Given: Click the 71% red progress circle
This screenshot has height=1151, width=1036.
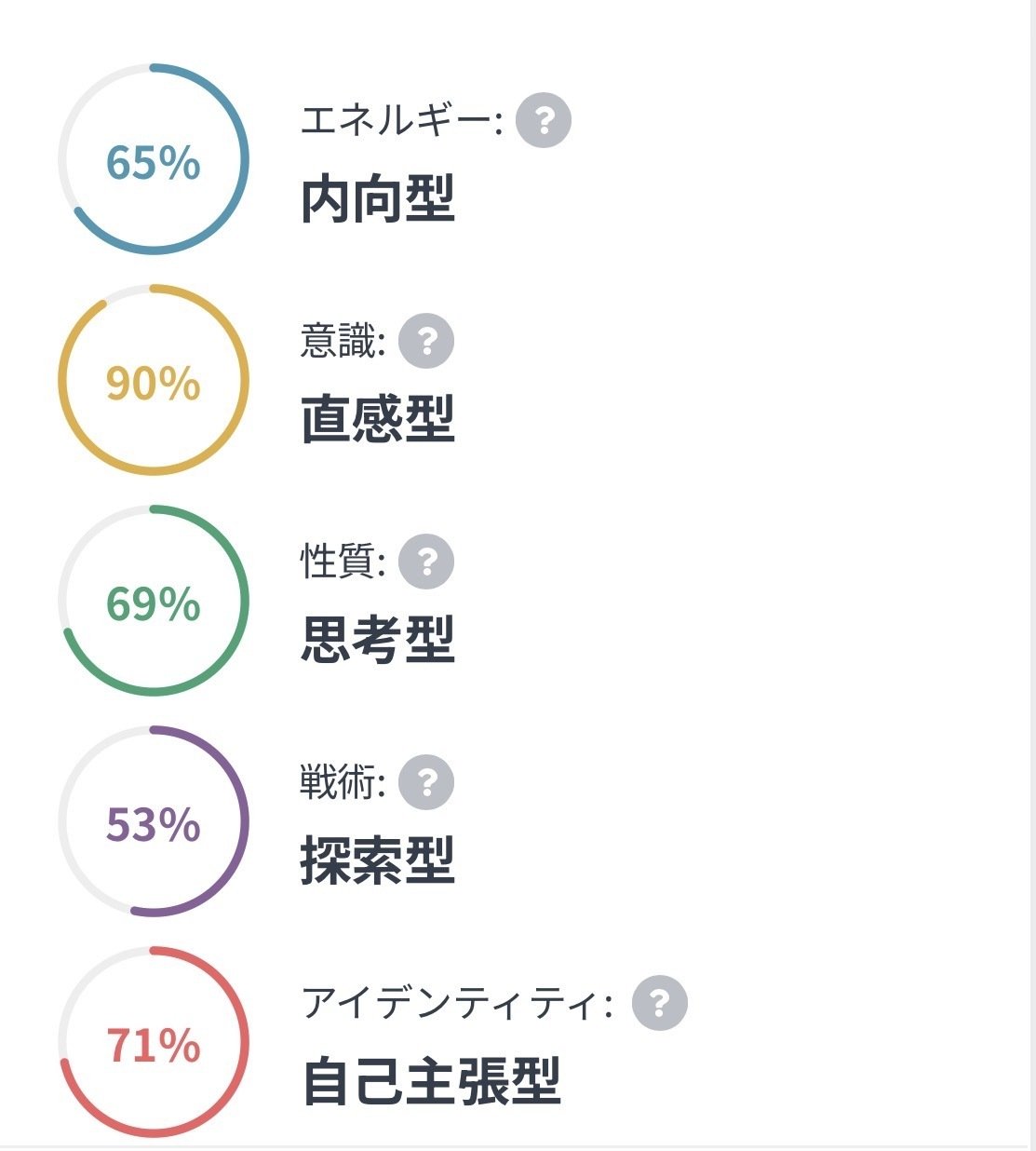Looking at the screenshot, I should pyautogui.click(x=154, y=1042).
